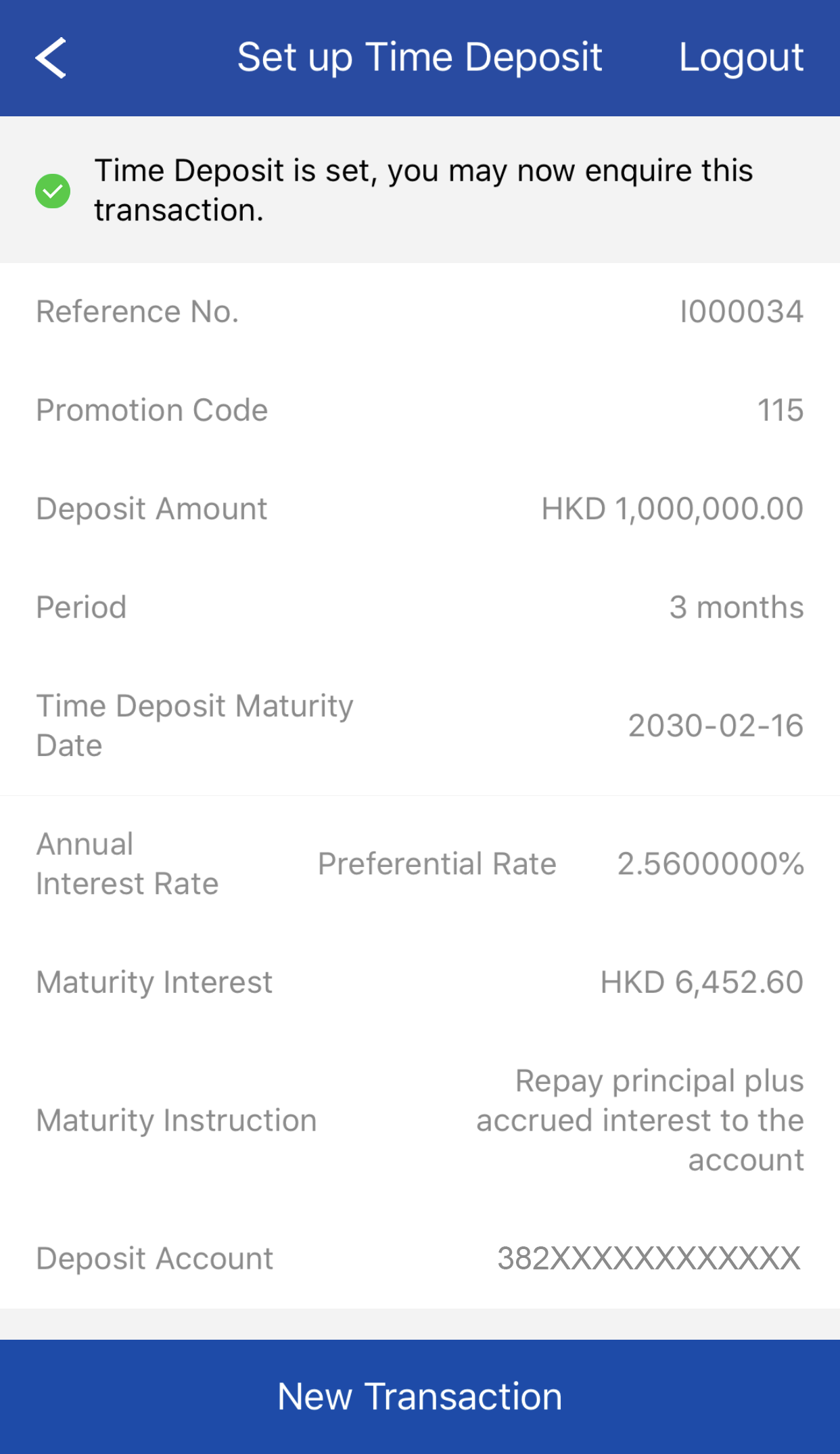Tap the reference number I000034

tap(741, 312)
